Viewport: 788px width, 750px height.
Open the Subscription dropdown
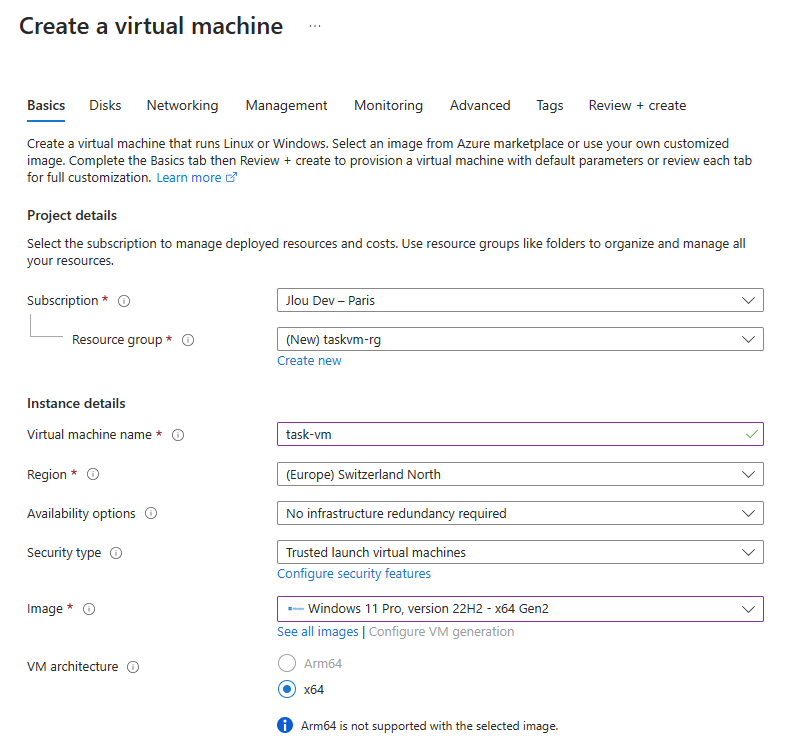point(520,300)
